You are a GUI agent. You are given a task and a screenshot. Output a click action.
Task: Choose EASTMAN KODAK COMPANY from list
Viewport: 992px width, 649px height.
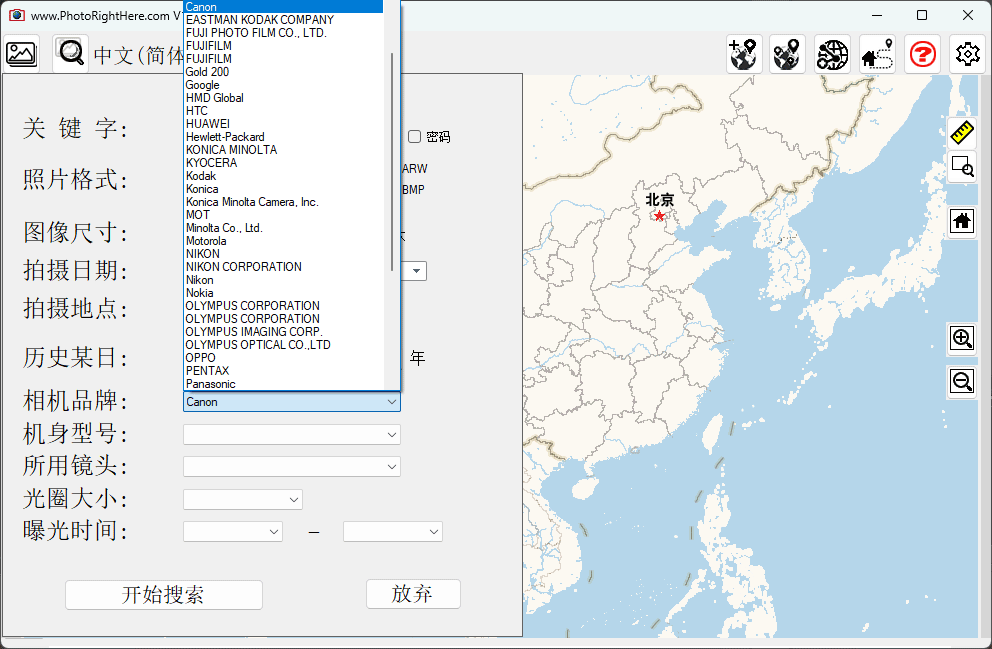pos(283,20)
